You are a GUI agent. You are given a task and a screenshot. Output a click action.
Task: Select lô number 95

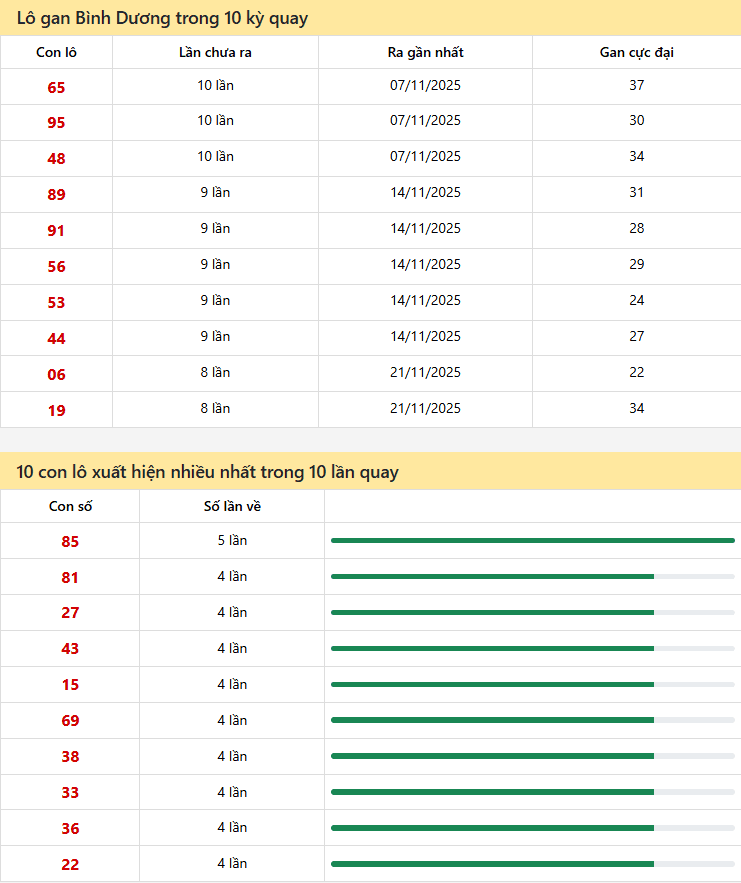coord(56,122)
